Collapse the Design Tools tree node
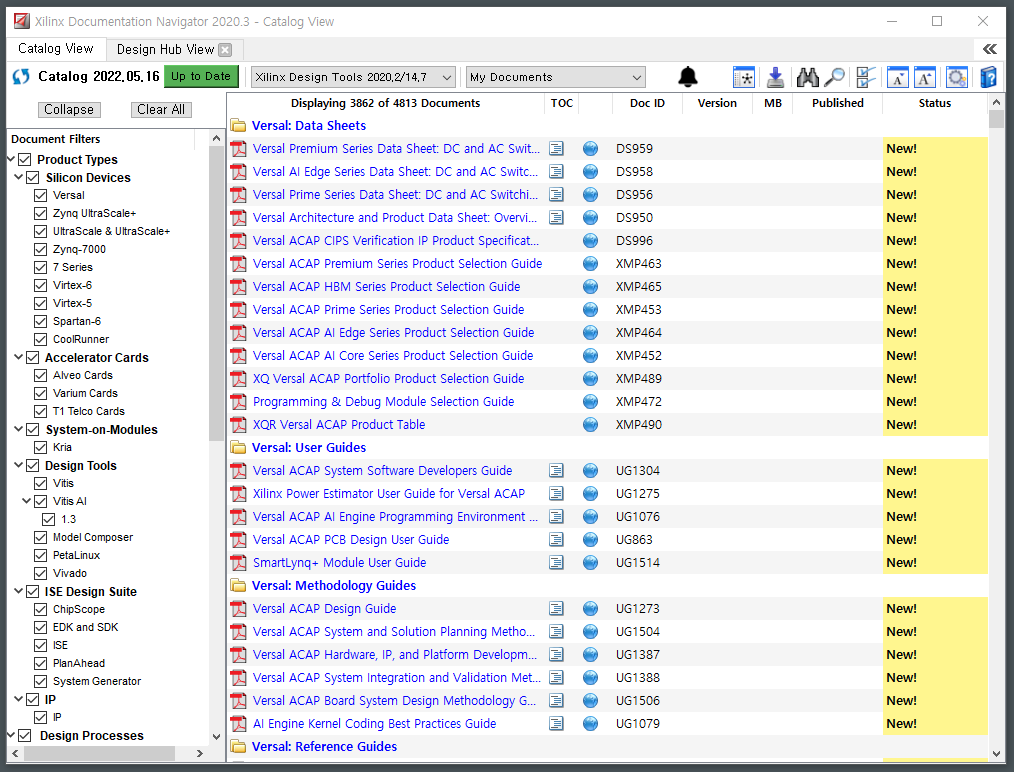The width and height of the screenshot is (1014, 772). 19,465
